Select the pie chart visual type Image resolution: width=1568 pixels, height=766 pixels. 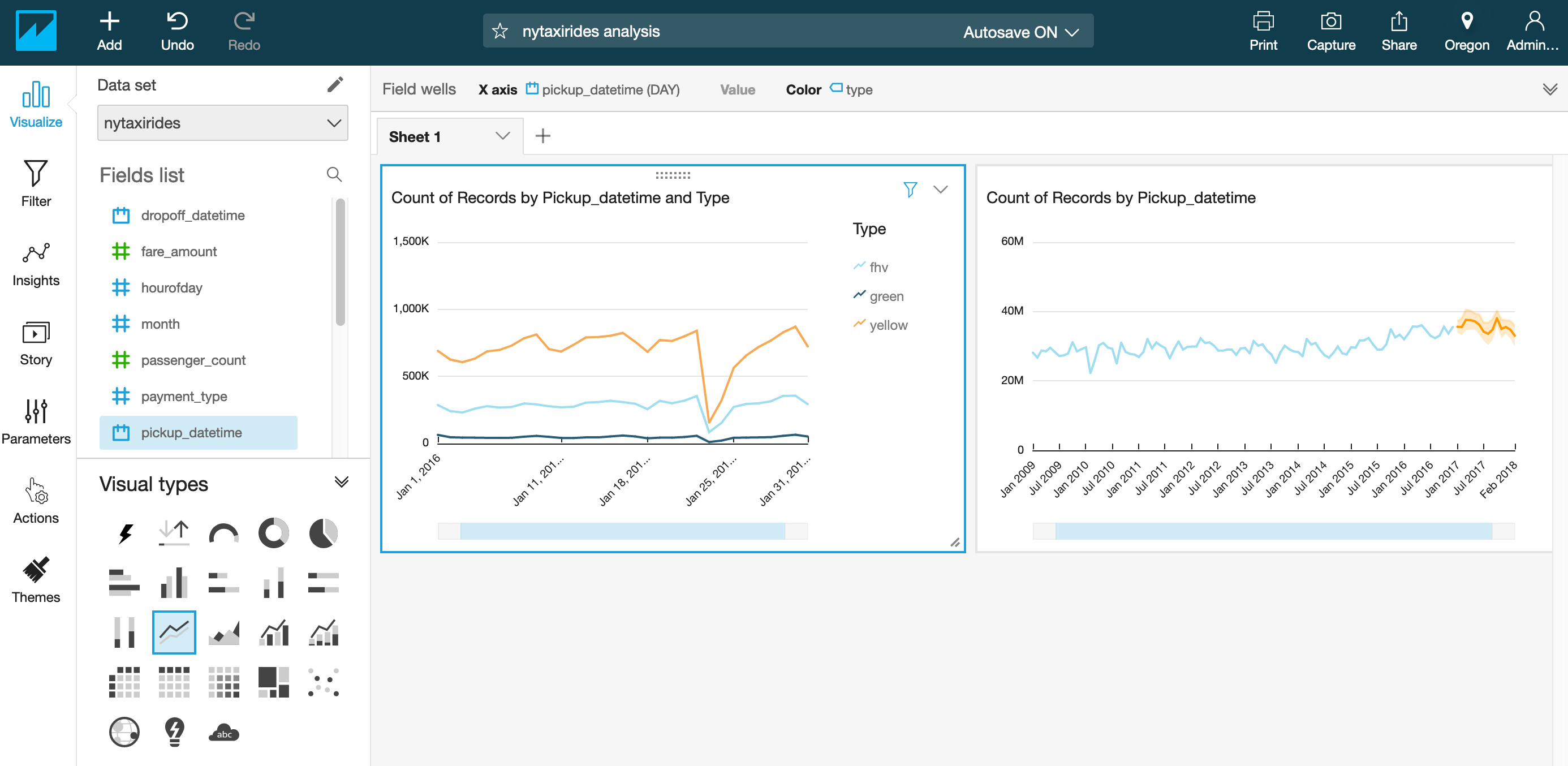tap(323, 533)
